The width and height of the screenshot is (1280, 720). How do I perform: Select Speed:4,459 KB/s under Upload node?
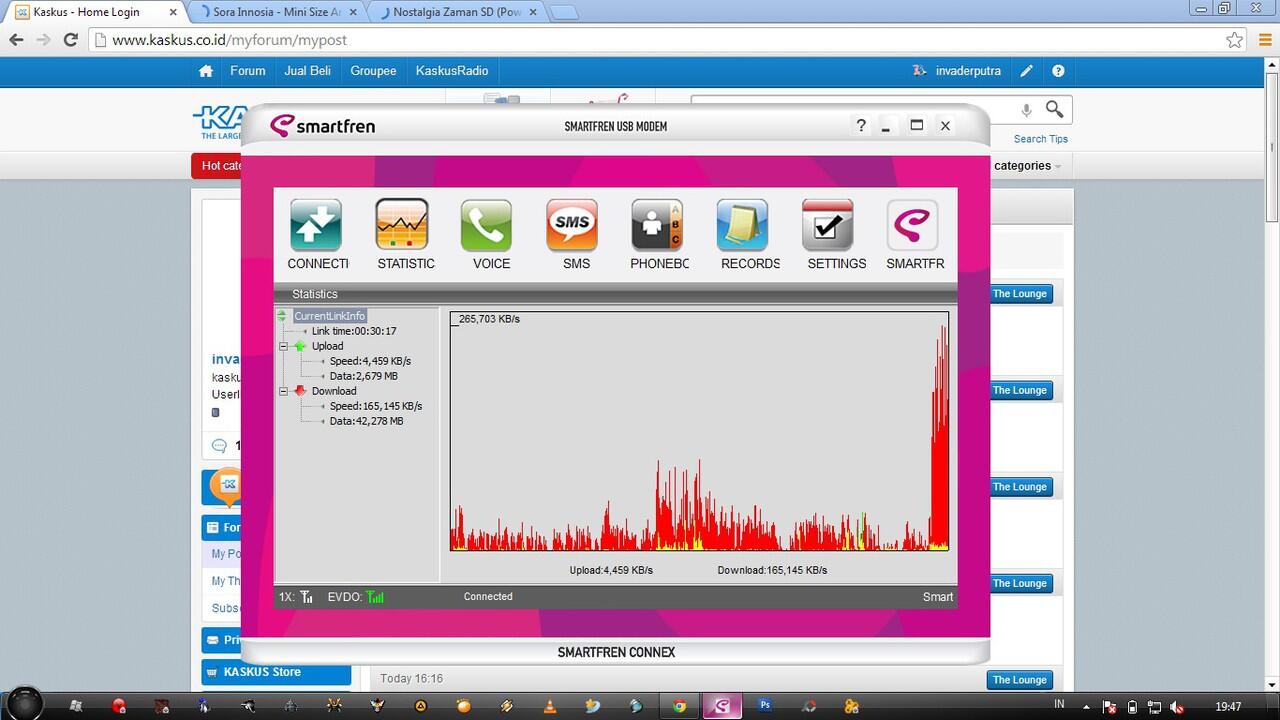[370, 361]
